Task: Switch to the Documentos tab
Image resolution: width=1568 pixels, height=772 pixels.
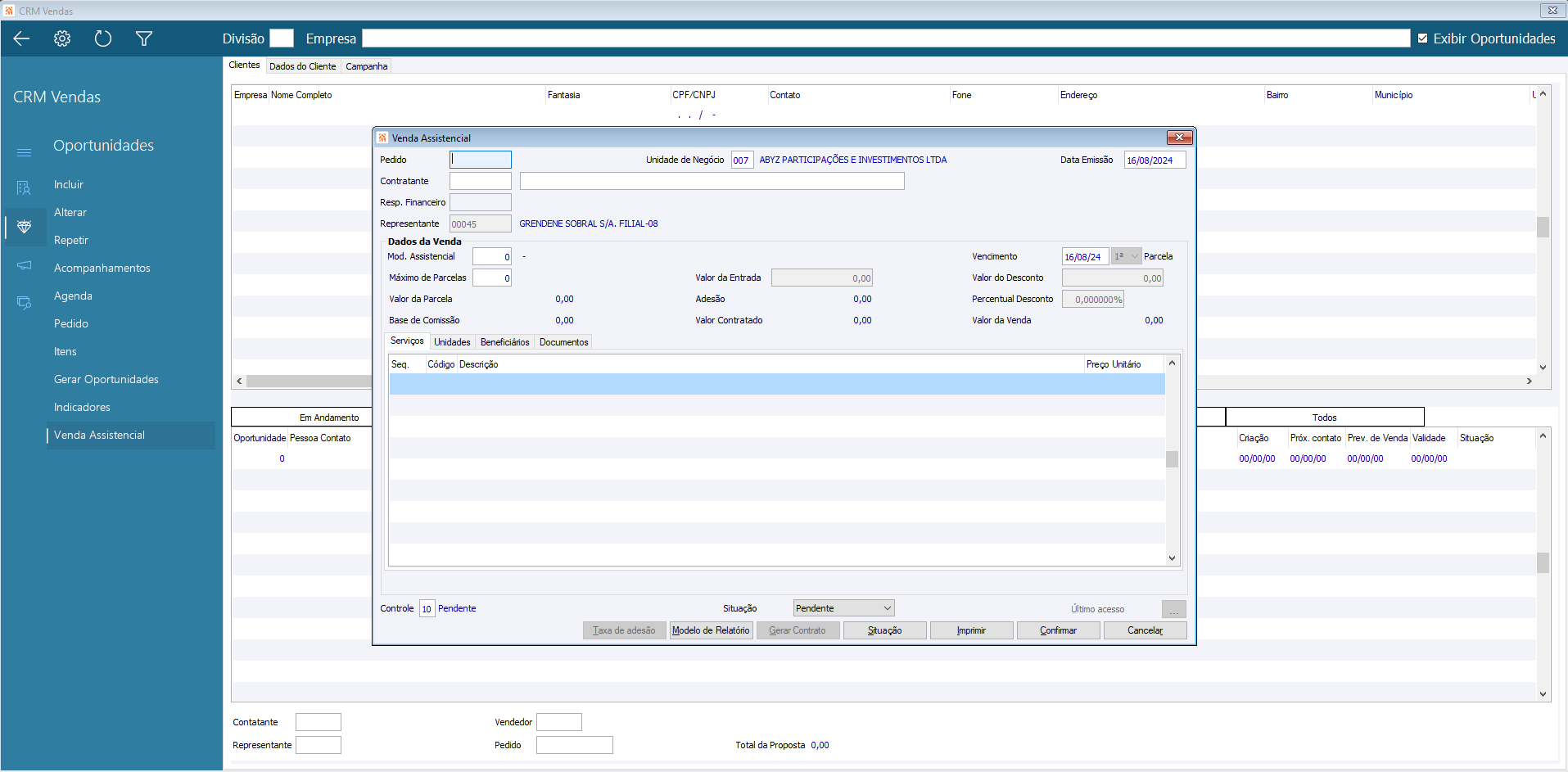Action: pyautogui.click(x=563, y=342)
